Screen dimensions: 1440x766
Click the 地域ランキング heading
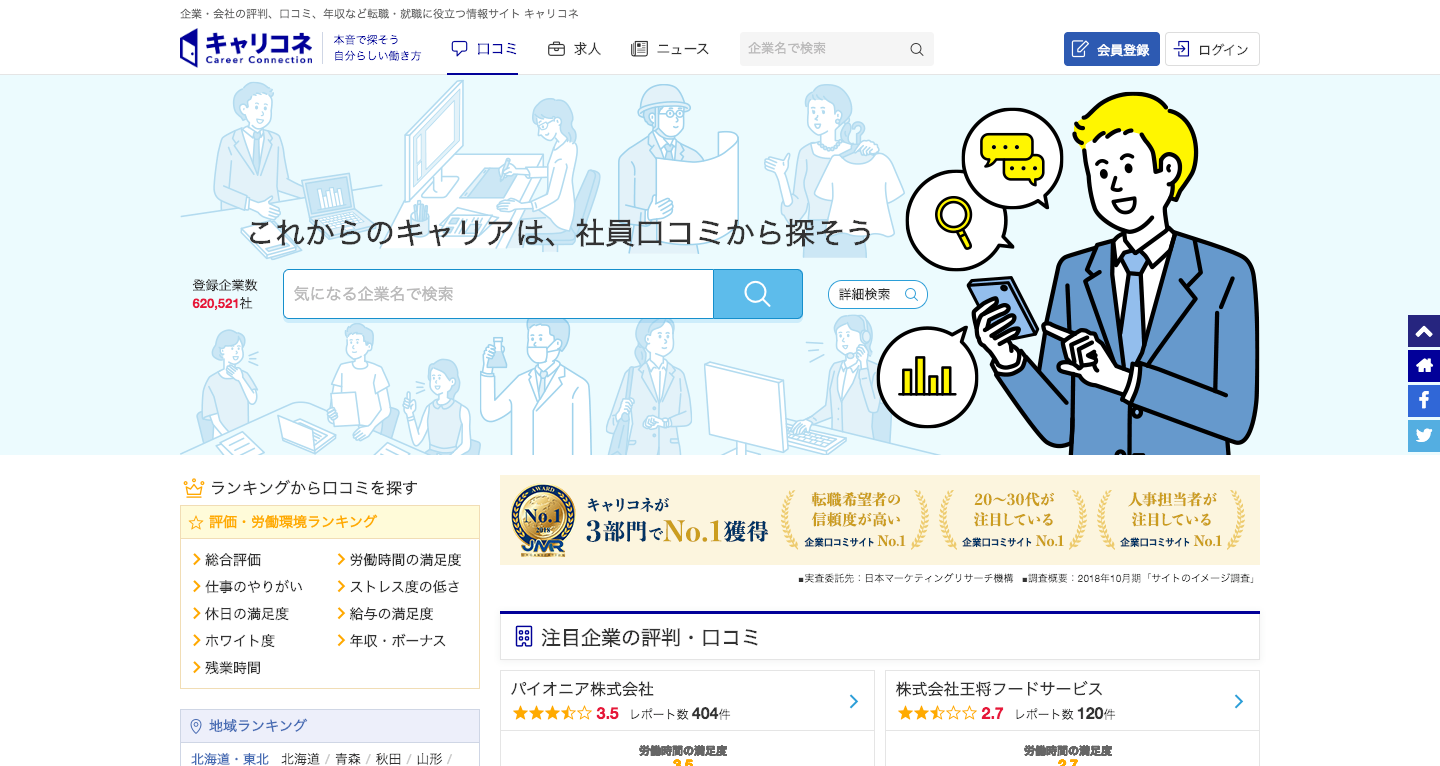click(x=258, y=726)
